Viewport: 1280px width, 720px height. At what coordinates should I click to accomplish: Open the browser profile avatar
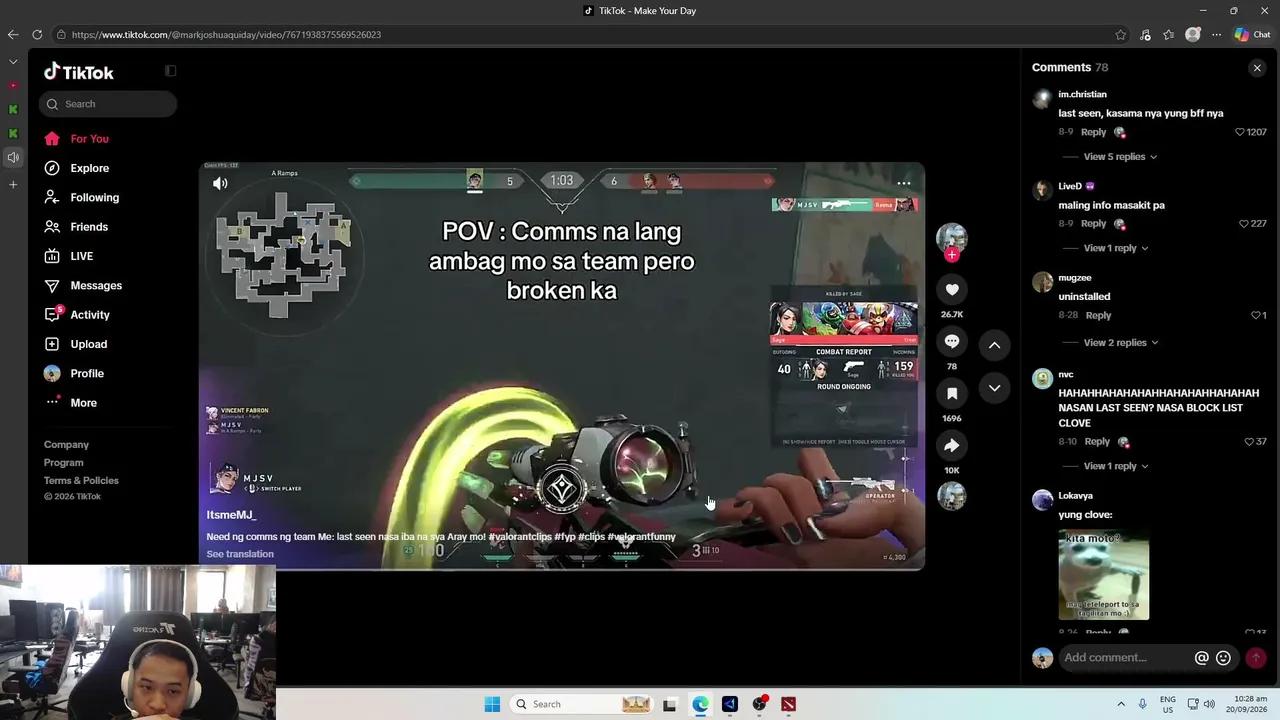(1193, 35)
